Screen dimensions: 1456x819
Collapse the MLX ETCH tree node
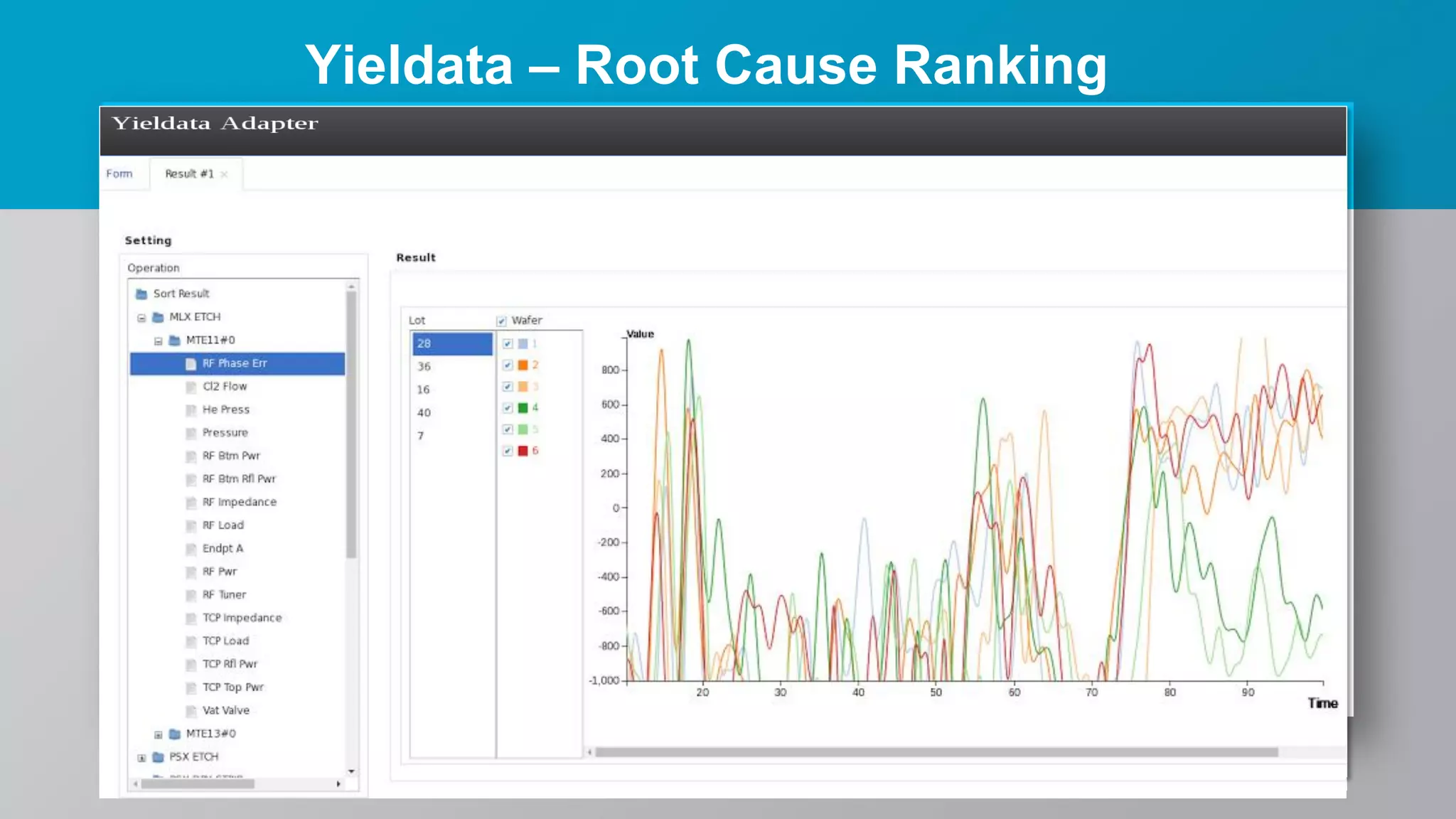(x=141, y=318)
